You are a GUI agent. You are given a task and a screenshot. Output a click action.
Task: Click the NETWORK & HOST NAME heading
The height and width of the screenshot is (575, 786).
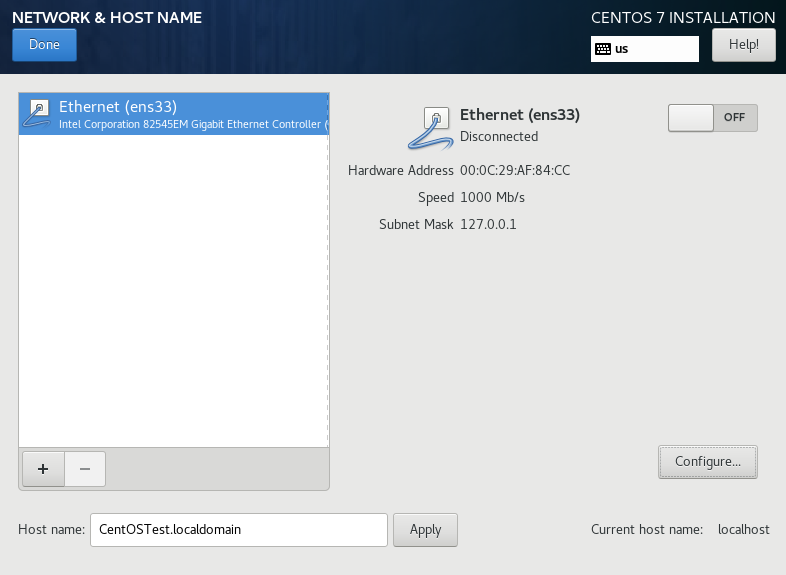(107, 18)
